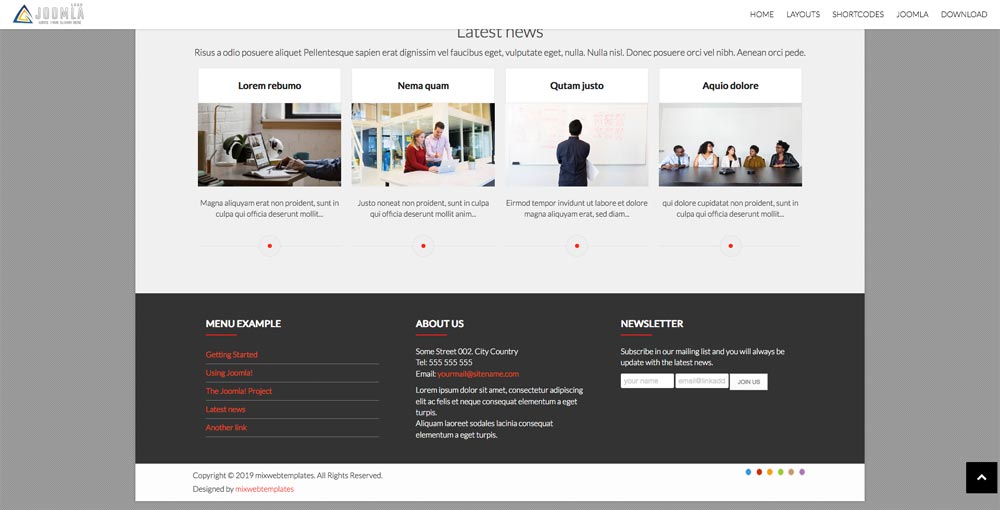This screenshot has height=510, width=1000.
Task: Click red dot under Lorem rebumo article
Action: click(269, 246)
